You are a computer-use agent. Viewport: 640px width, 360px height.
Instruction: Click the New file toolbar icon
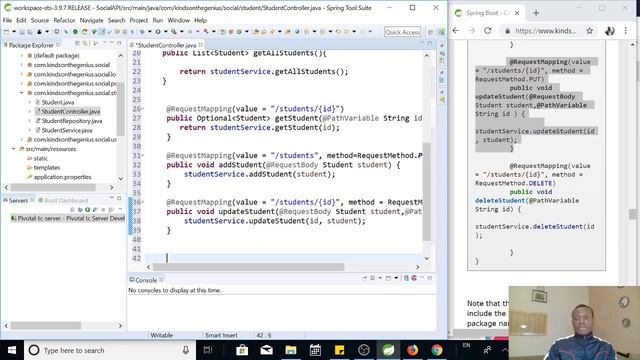[x=6, y=32]
